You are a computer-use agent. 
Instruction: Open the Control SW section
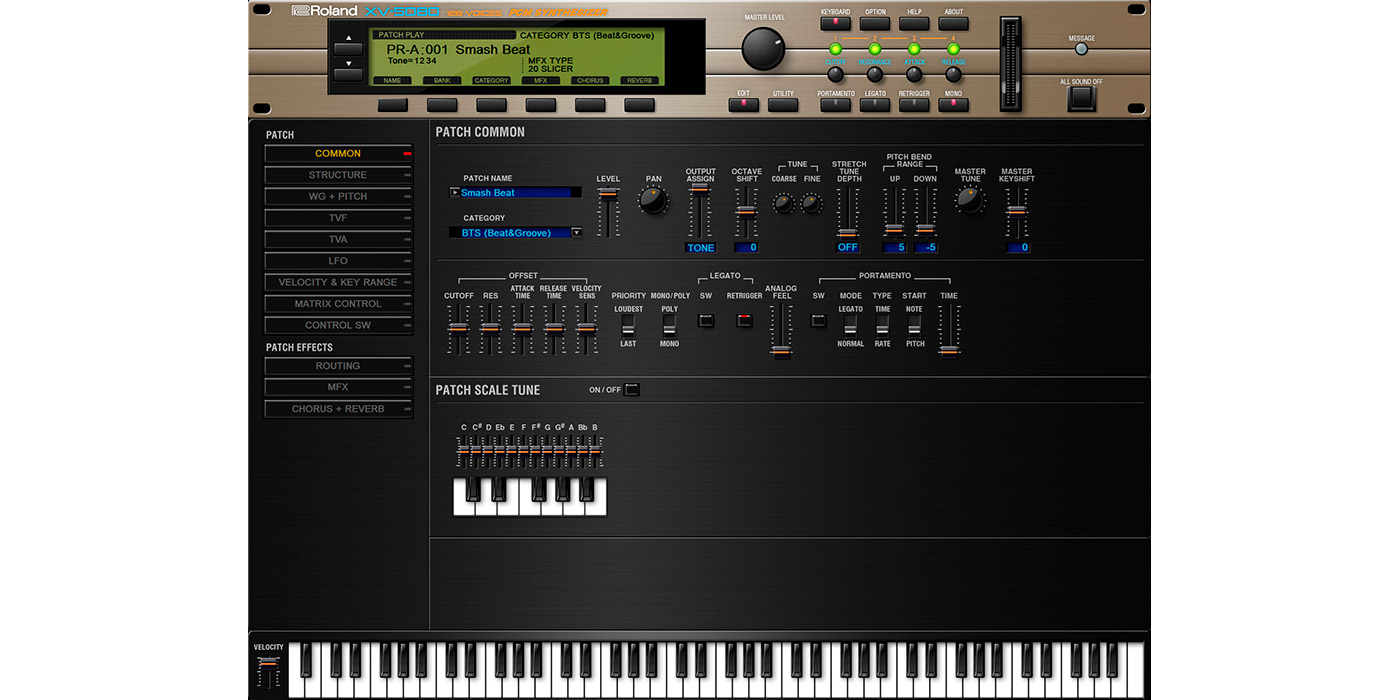coord(338,326)
